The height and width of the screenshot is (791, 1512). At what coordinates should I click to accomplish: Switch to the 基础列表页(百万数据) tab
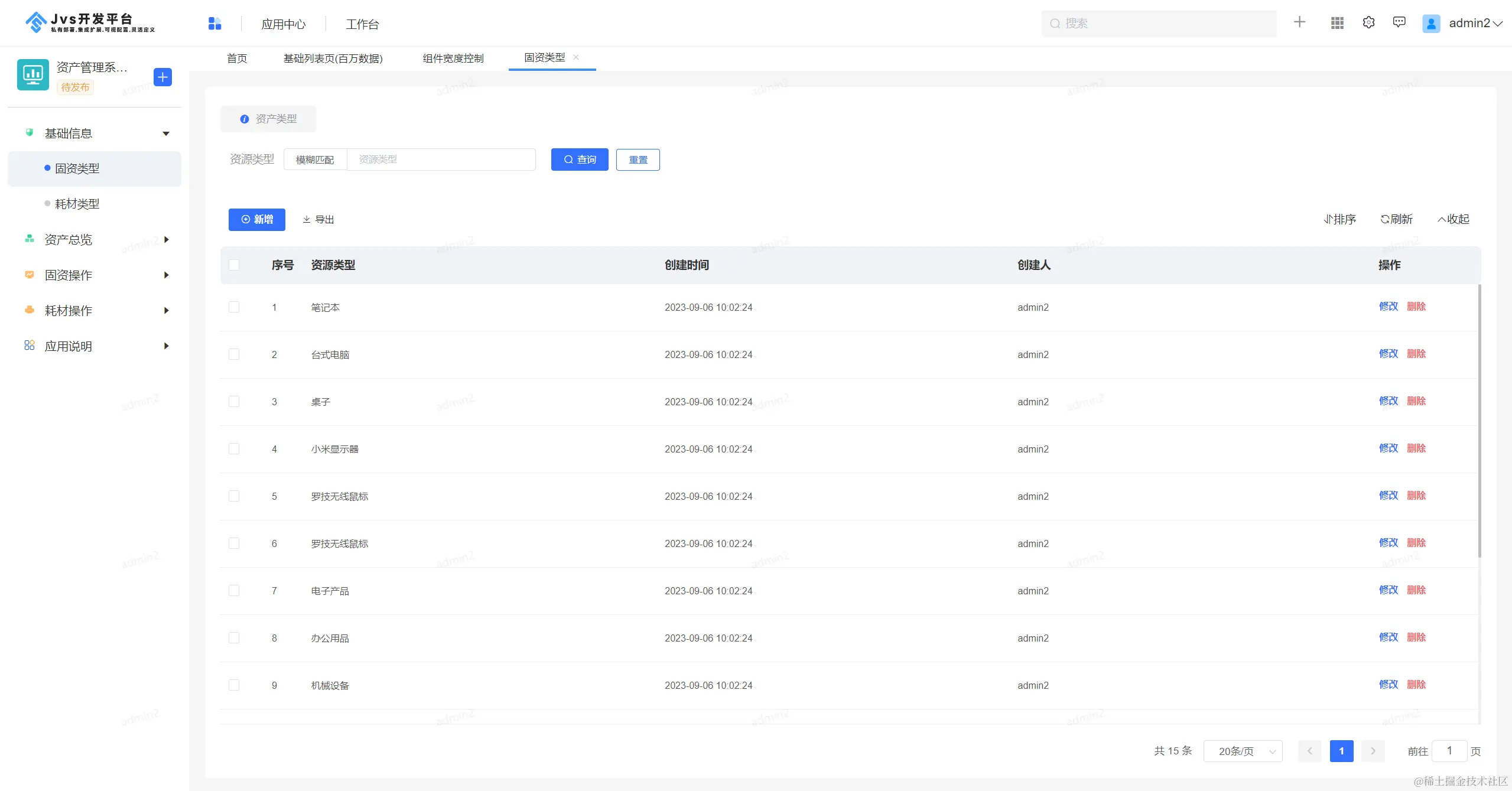pos(333,58)
